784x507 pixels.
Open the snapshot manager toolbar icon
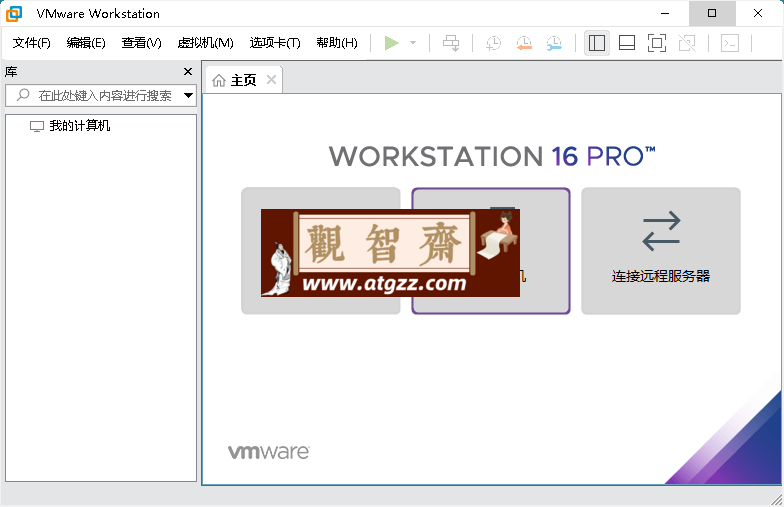[554, 43]
